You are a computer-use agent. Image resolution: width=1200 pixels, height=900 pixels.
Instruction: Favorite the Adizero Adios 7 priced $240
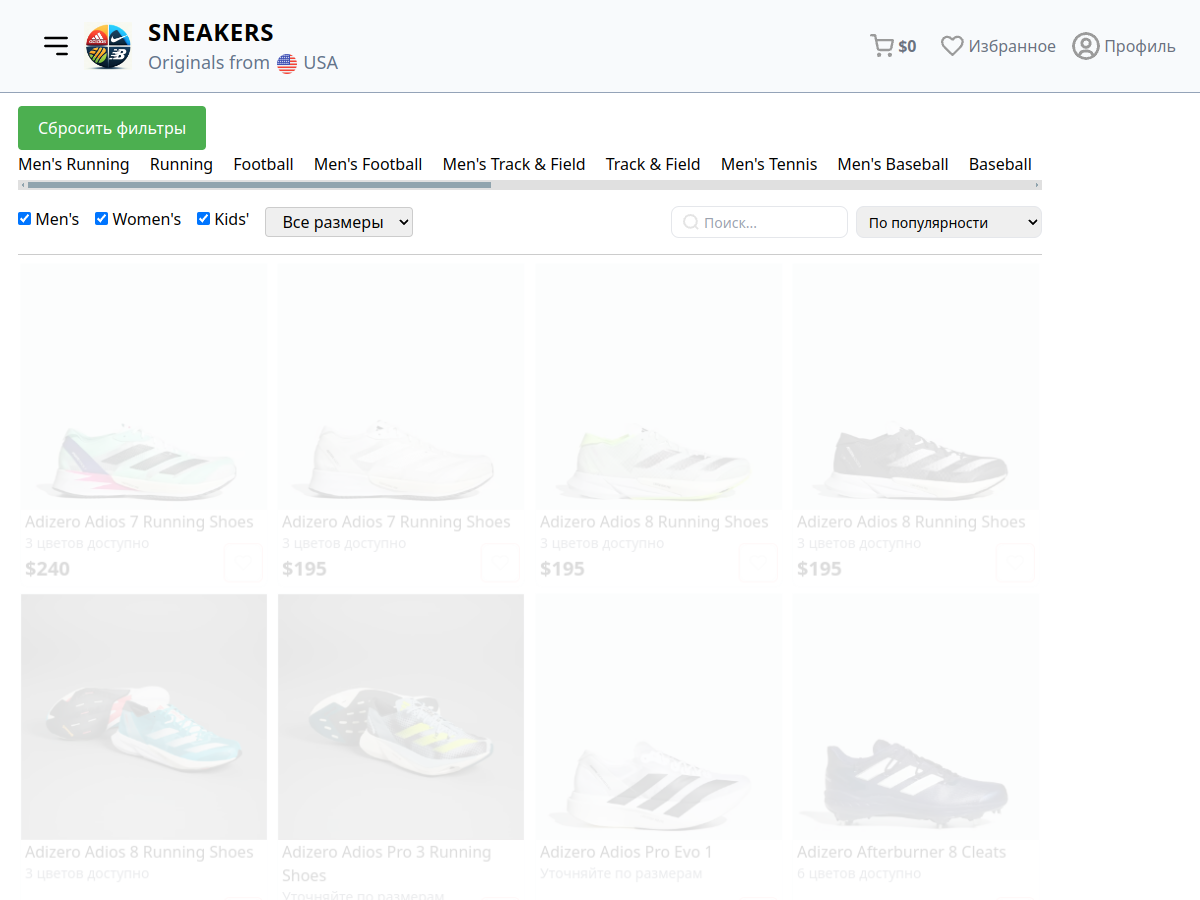click(243, 563)
